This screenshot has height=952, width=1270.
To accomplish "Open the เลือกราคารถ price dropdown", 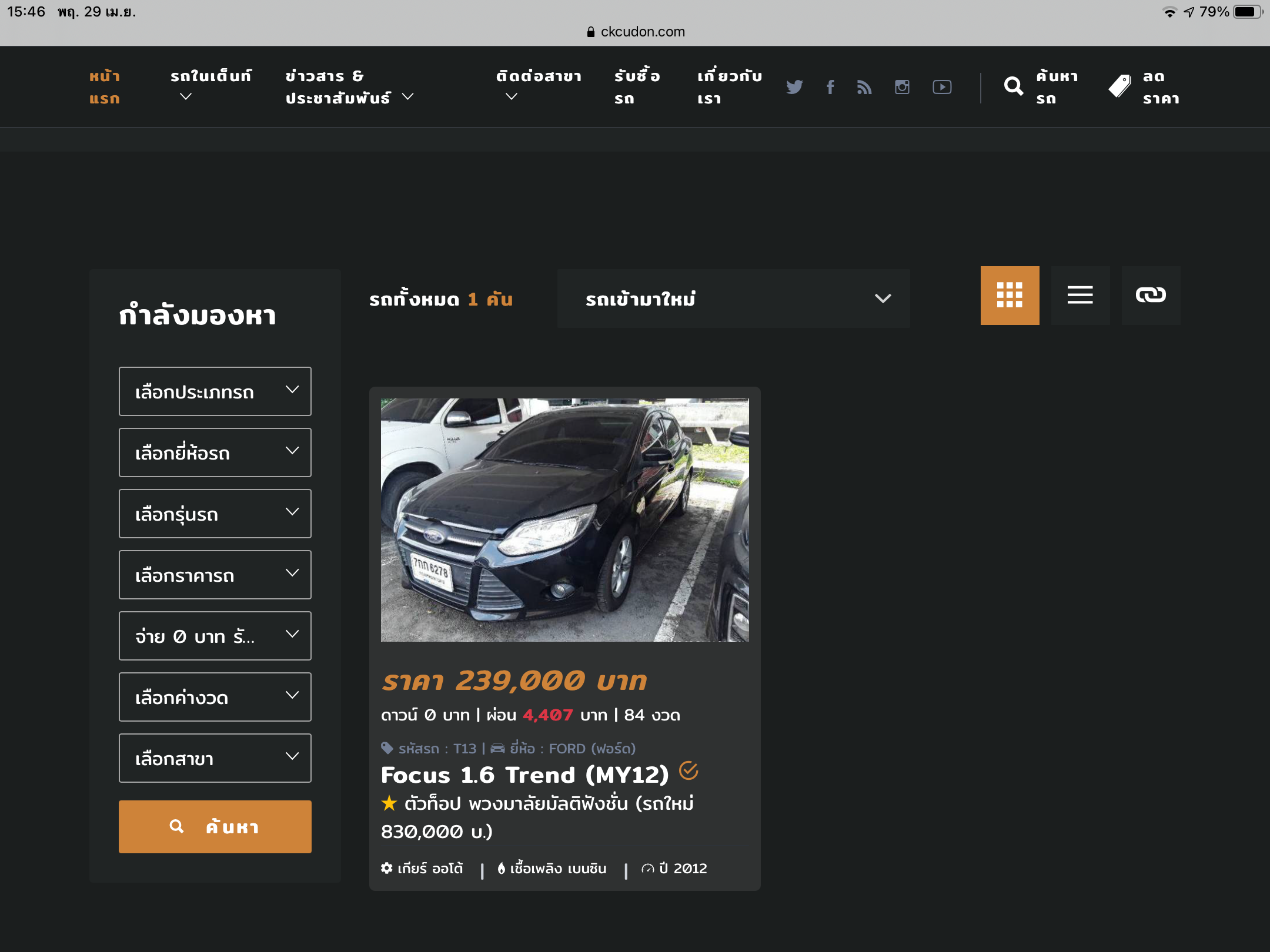I will pos(215,575).
